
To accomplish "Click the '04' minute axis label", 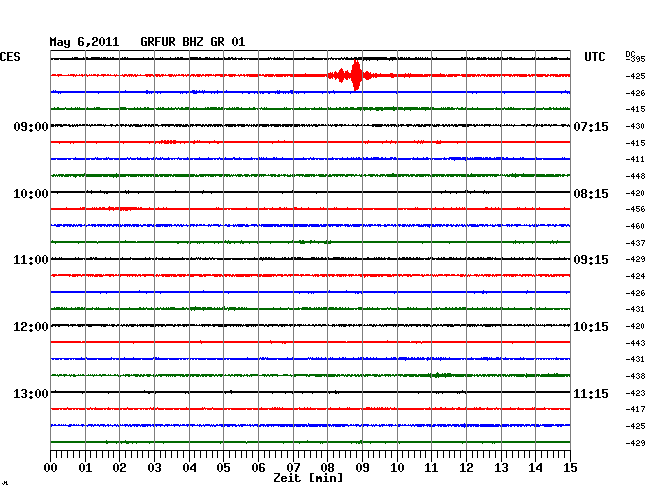I will [x=189, y=467].
